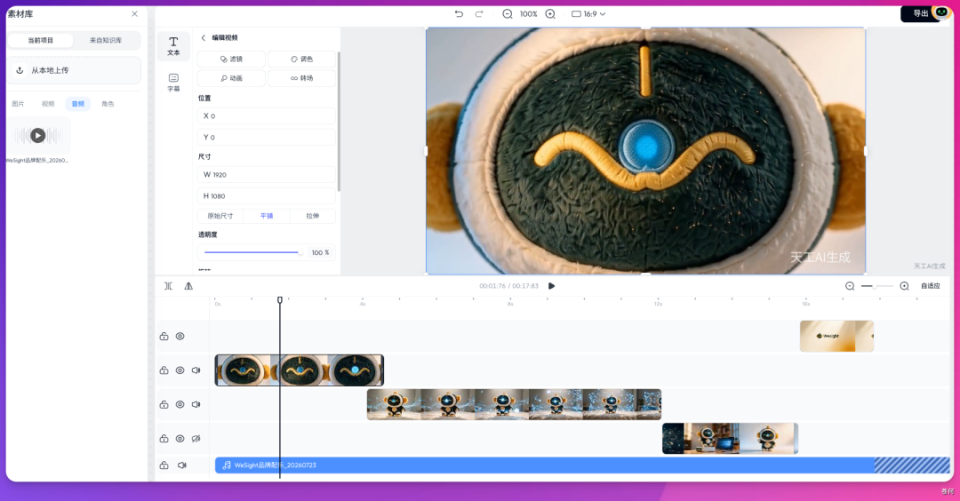Open the 动画 animation options
Screen dimensions: 960x501
(231, 78)
